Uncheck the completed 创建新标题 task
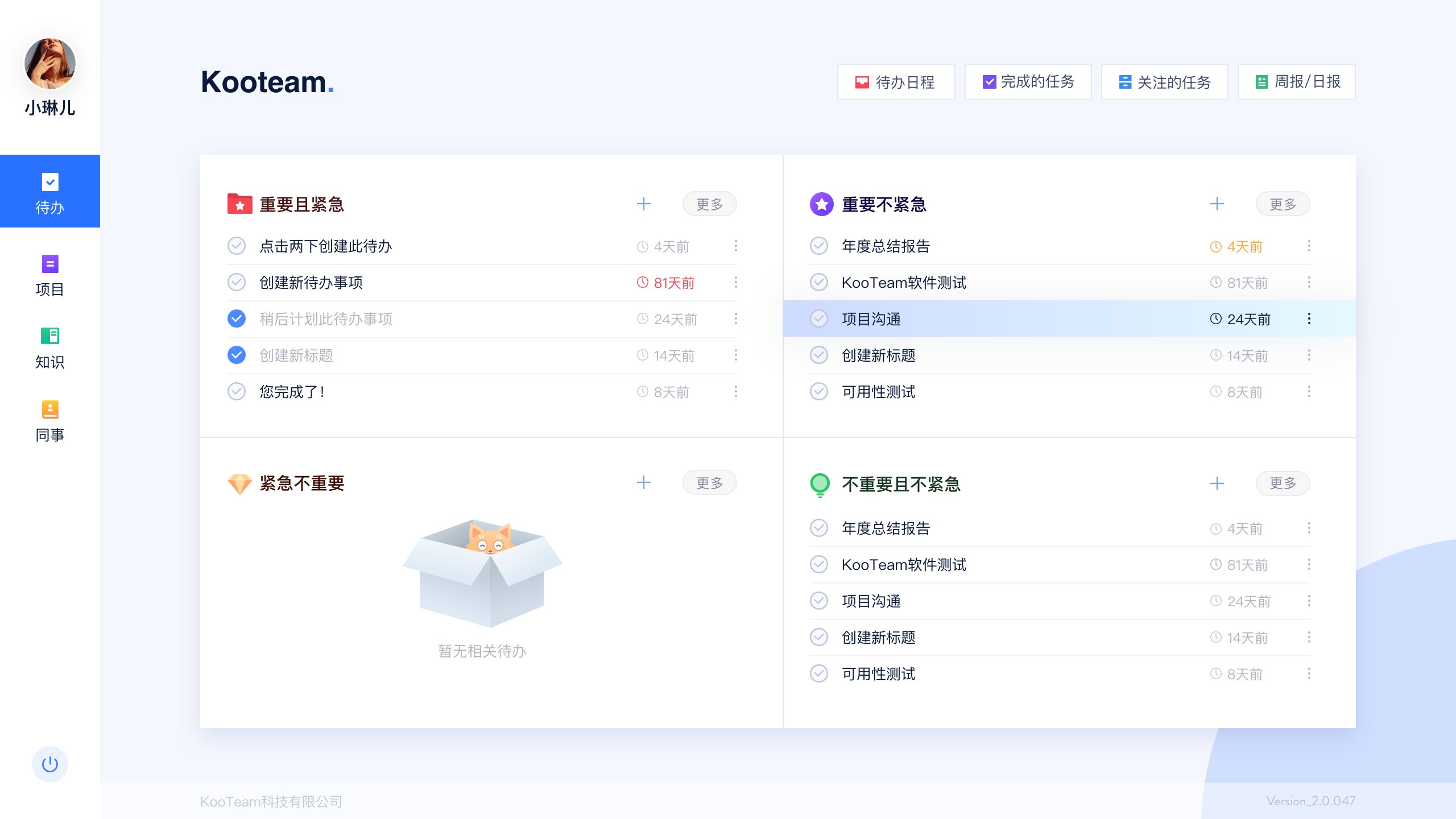This screenshot has width=1456, height=819. (x=237, y=355)
